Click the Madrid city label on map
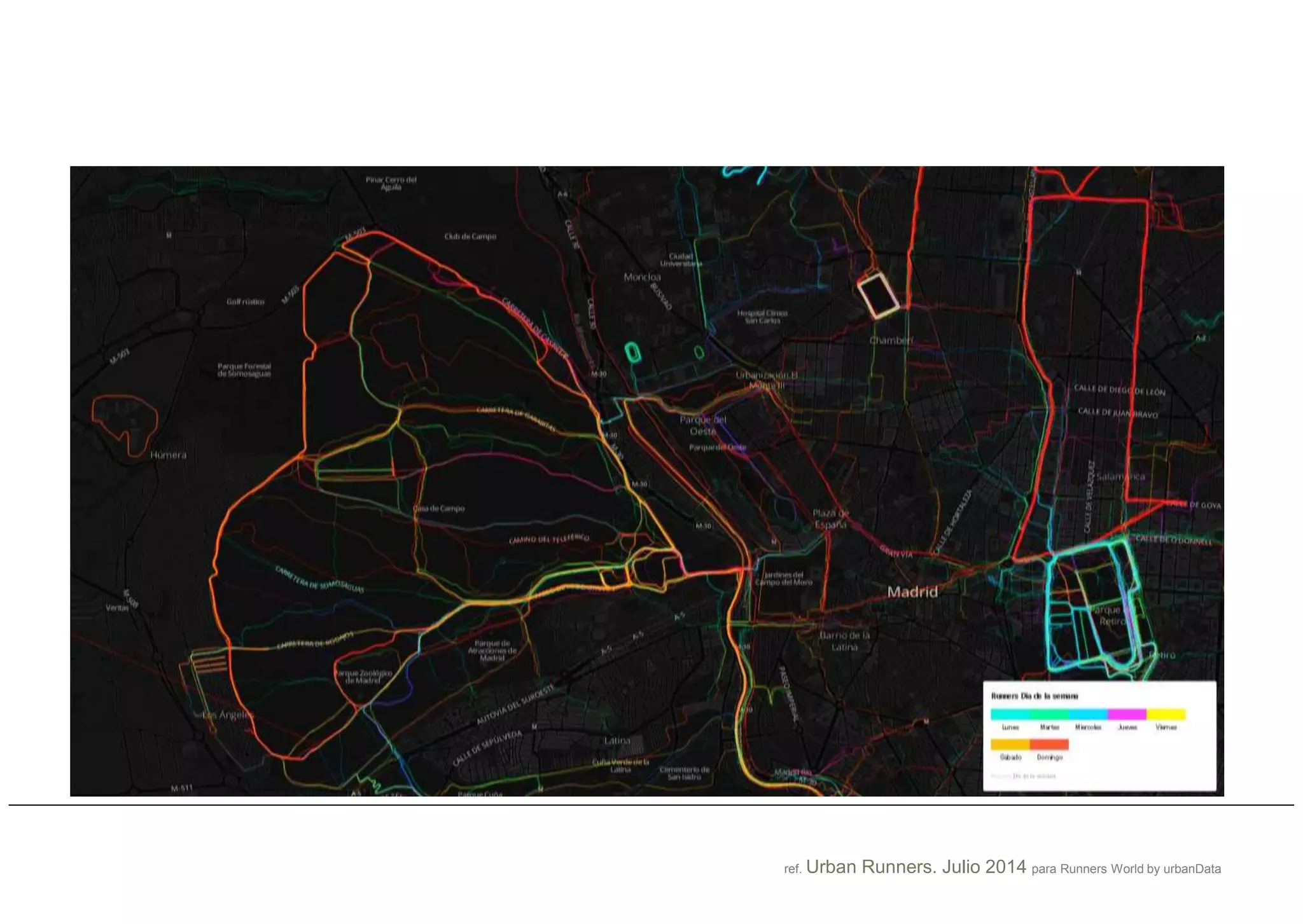This screenshot has width=1303, height=924. (x=912, y=592)
